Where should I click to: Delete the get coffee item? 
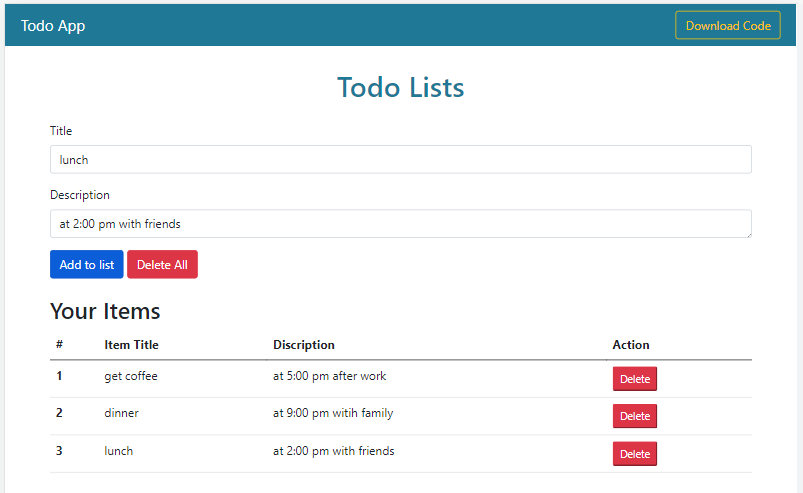[x=635, y=379]
